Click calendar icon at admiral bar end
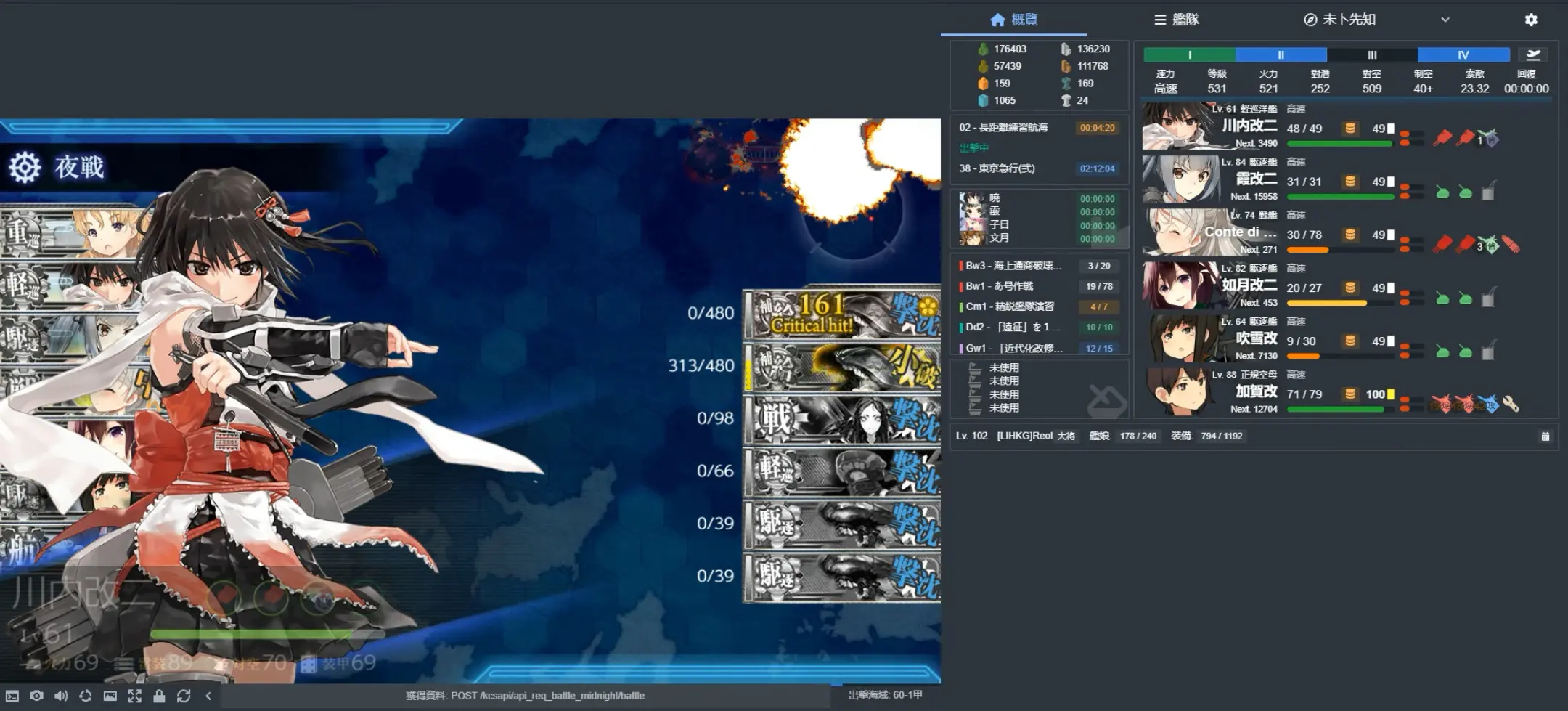 [1545, 436]
